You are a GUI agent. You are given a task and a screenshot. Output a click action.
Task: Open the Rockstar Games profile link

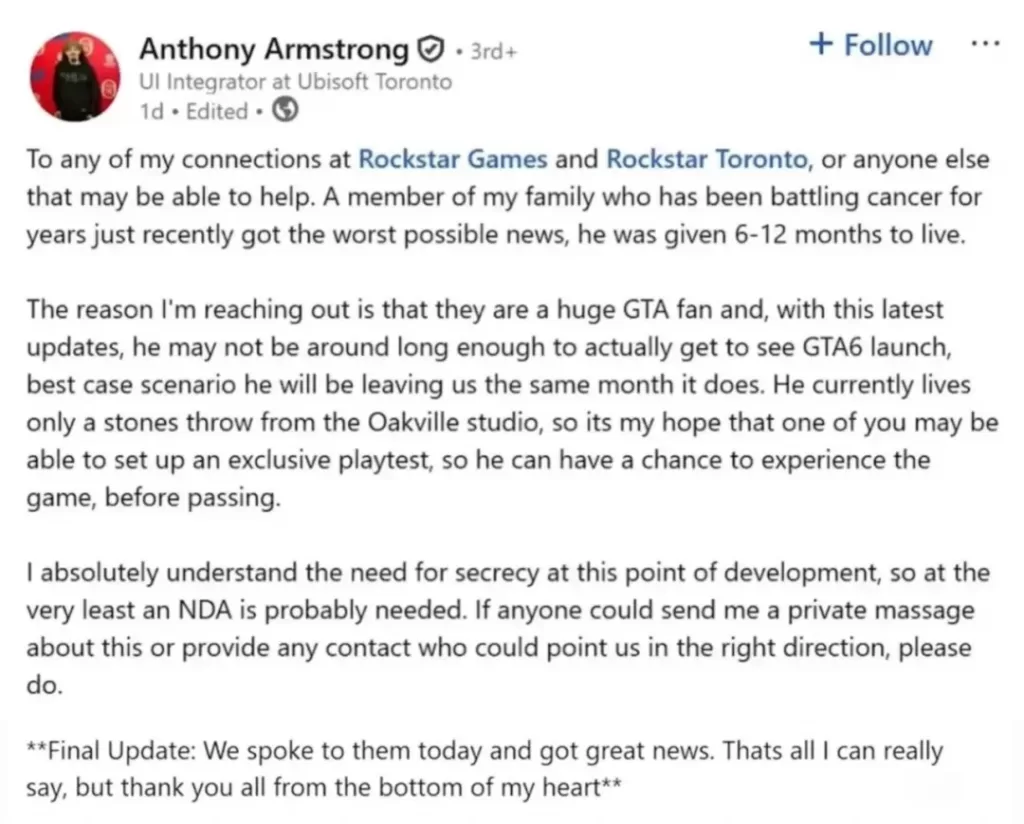[x=452, y=158]
